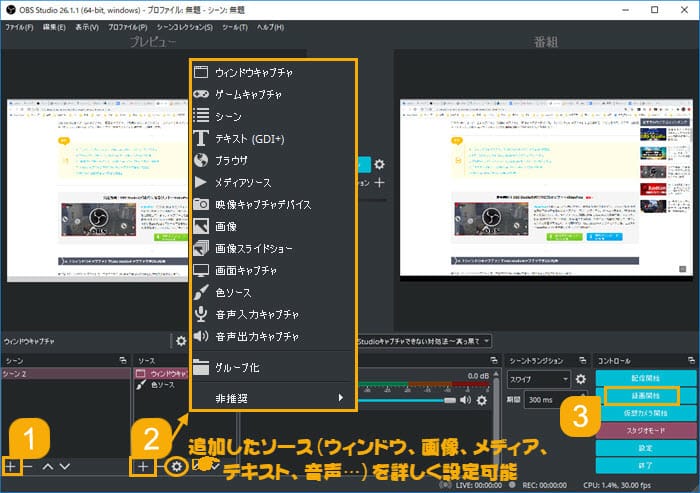This screenshot has width=700, height=493.
Task: Click the OBS logo in title bar
Action: (x=10, y=9)
